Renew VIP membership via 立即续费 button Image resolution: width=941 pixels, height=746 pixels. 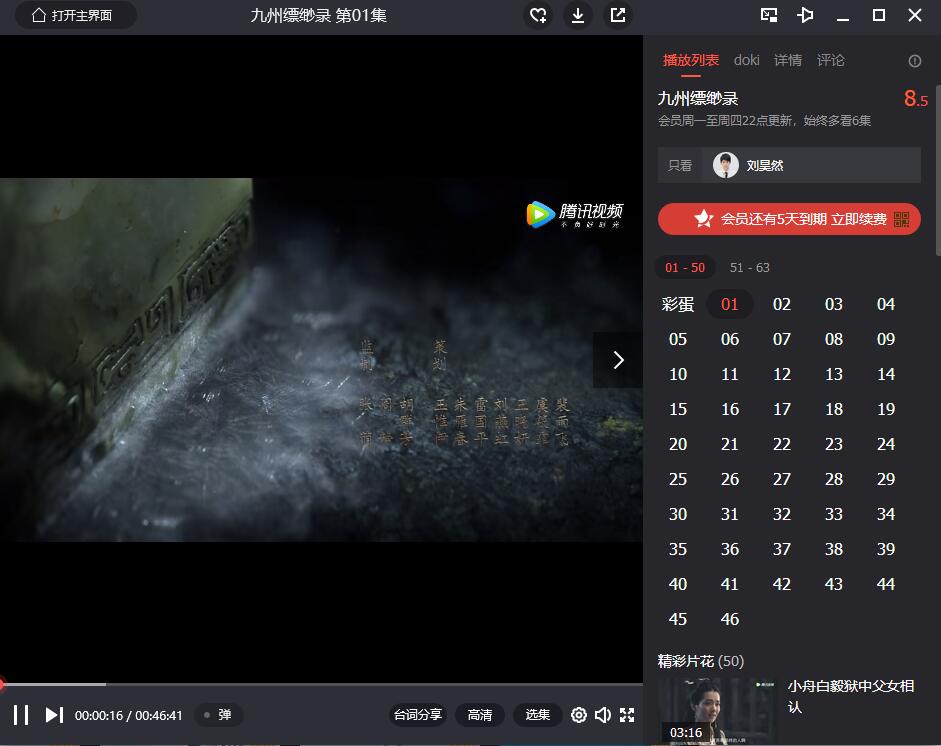789,219
